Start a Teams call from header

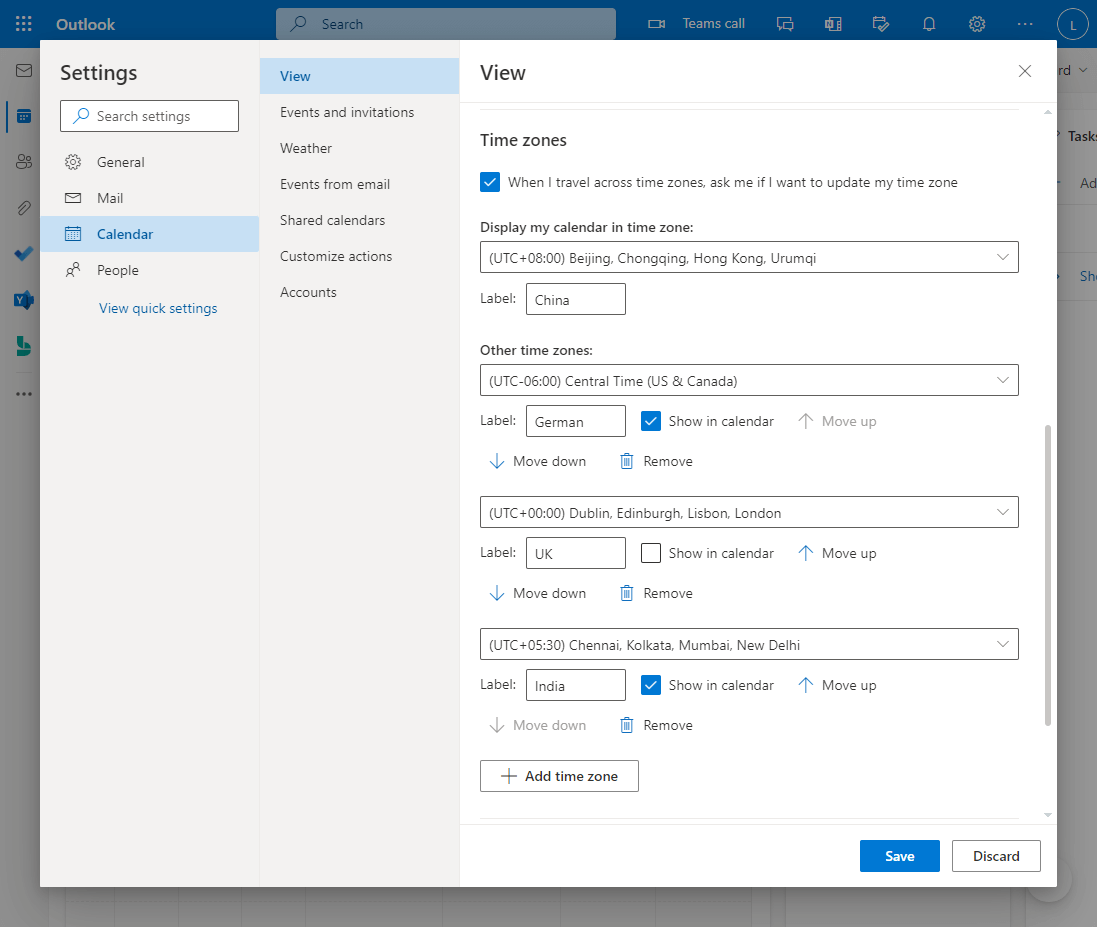click(697, 24)
